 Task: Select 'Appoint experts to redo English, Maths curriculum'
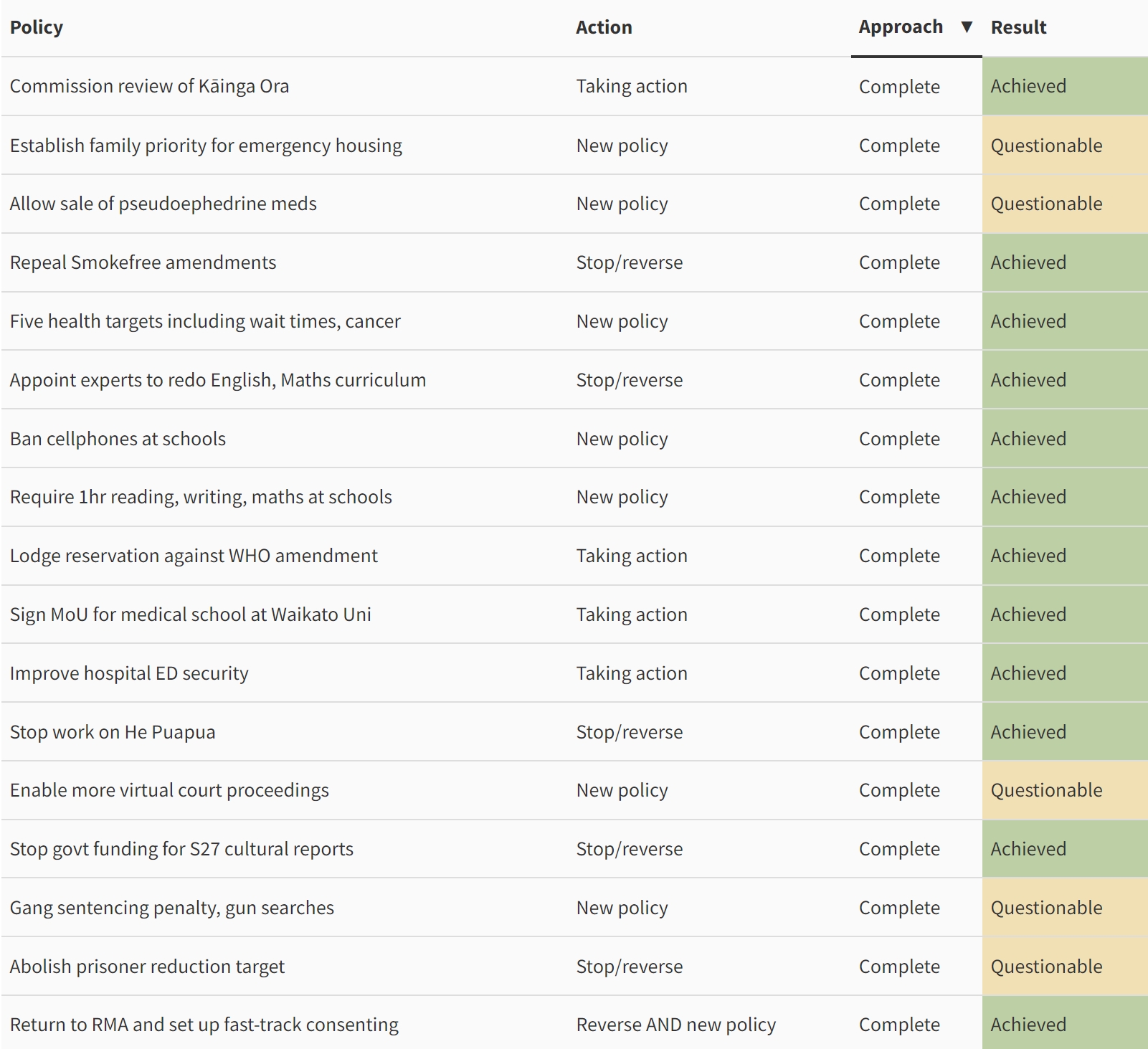218,380
